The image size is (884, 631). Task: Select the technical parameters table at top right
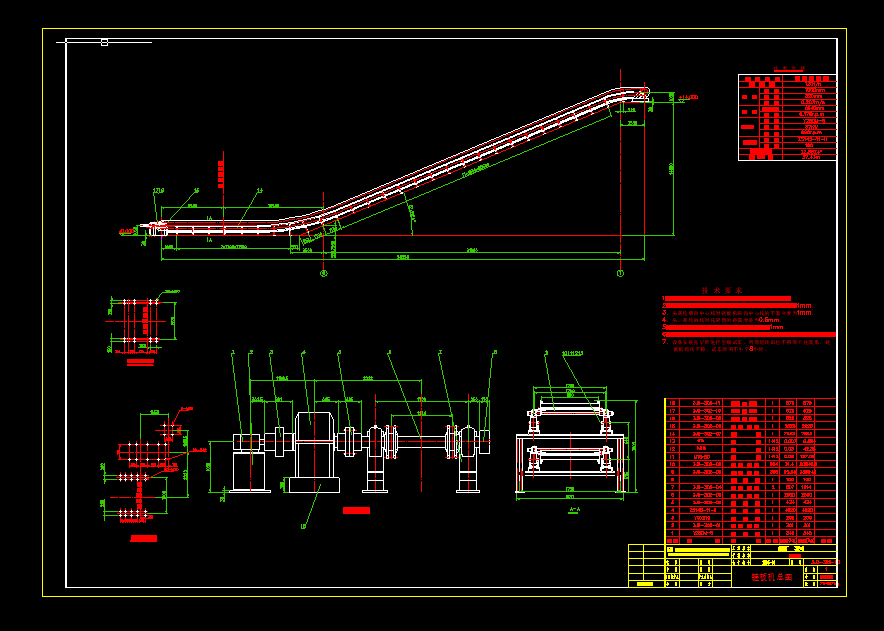[x=788, y=117]
